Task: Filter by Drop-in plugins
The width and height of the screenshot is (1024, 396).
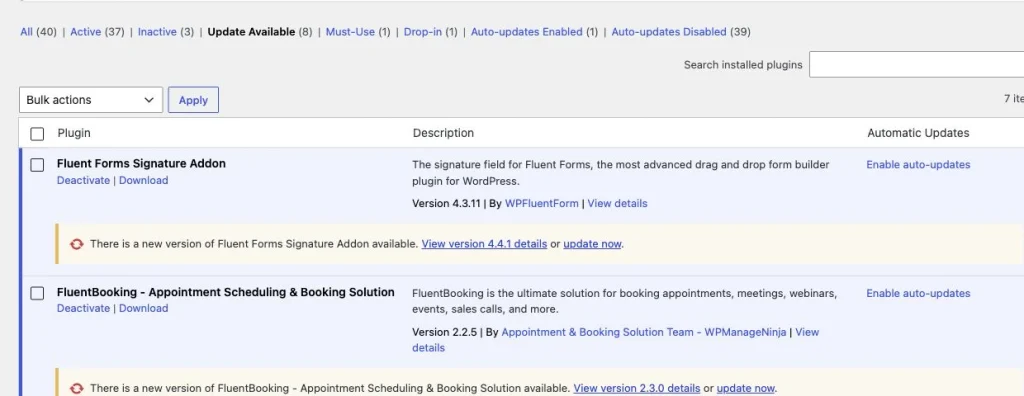Action: coord(423,31)
